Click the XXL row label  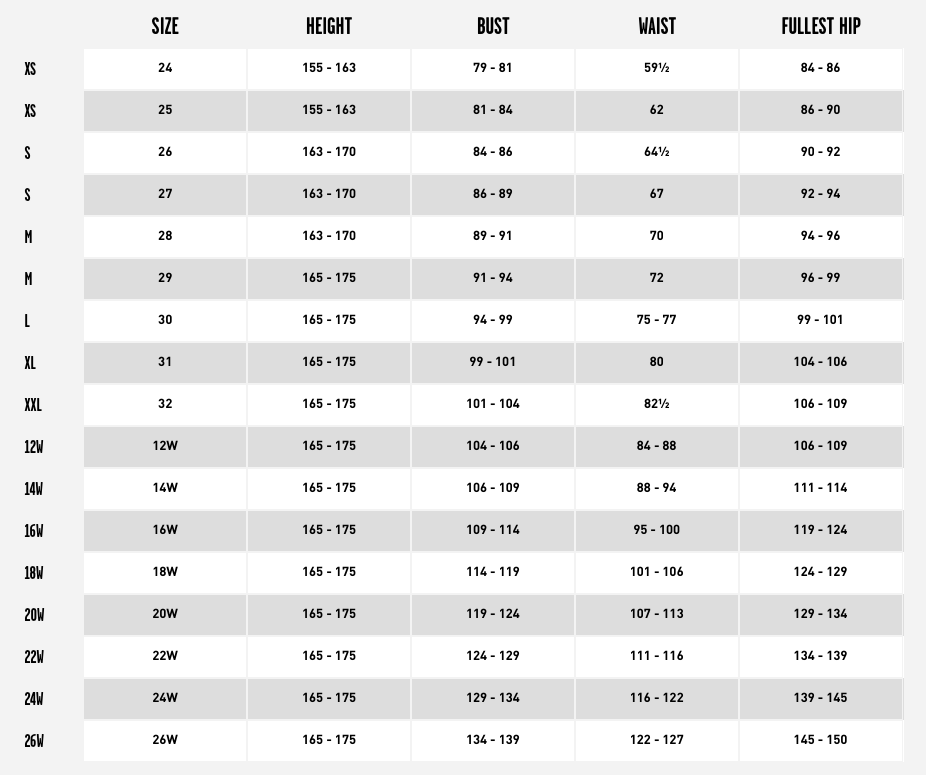33,405
